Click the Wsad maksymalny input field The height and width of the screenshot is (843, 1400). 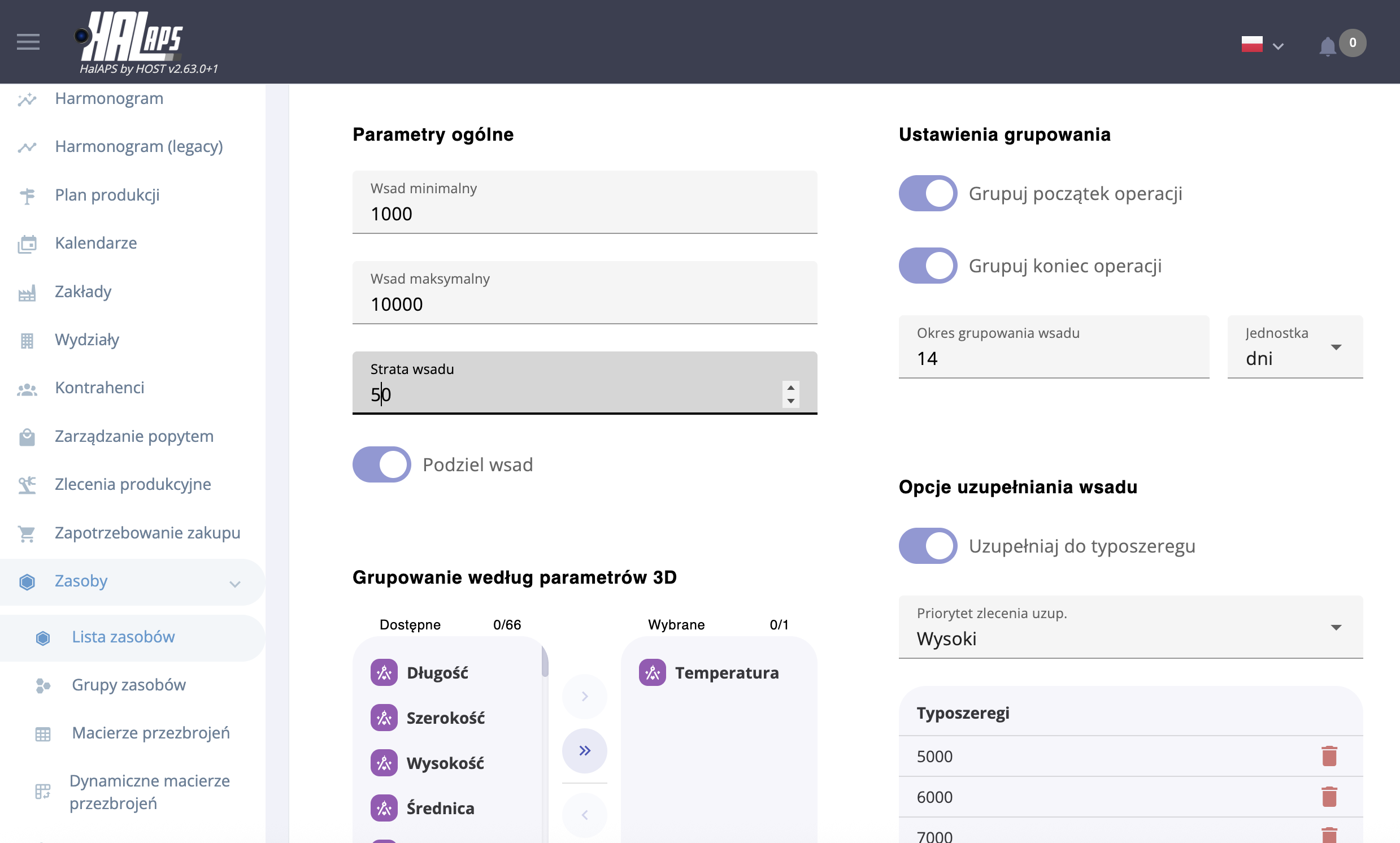(x=584, y=304)
